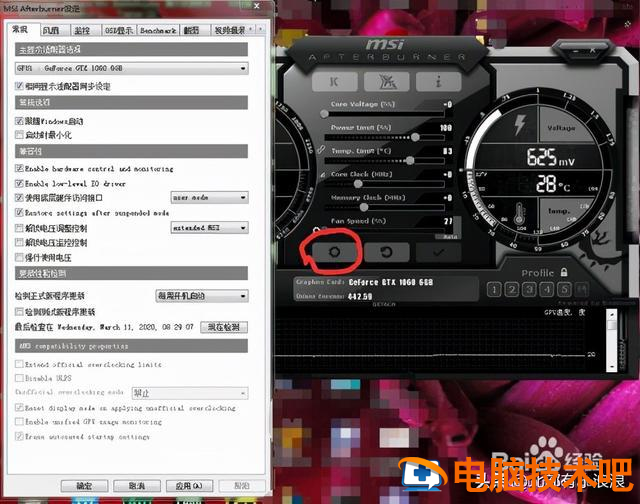This screenshot has height=504, width=640.
Task: Toggle Restore settings after suspended mode
Action: [x=19, y=213]
